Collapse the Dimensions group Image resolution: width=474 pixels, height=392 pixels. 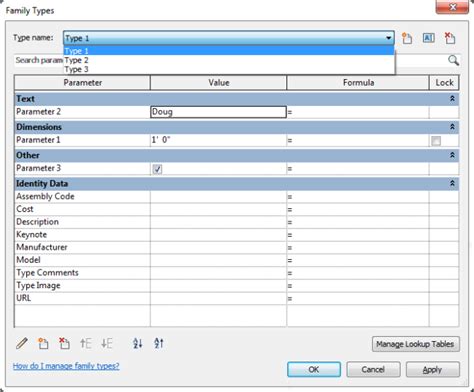[452, 127]
